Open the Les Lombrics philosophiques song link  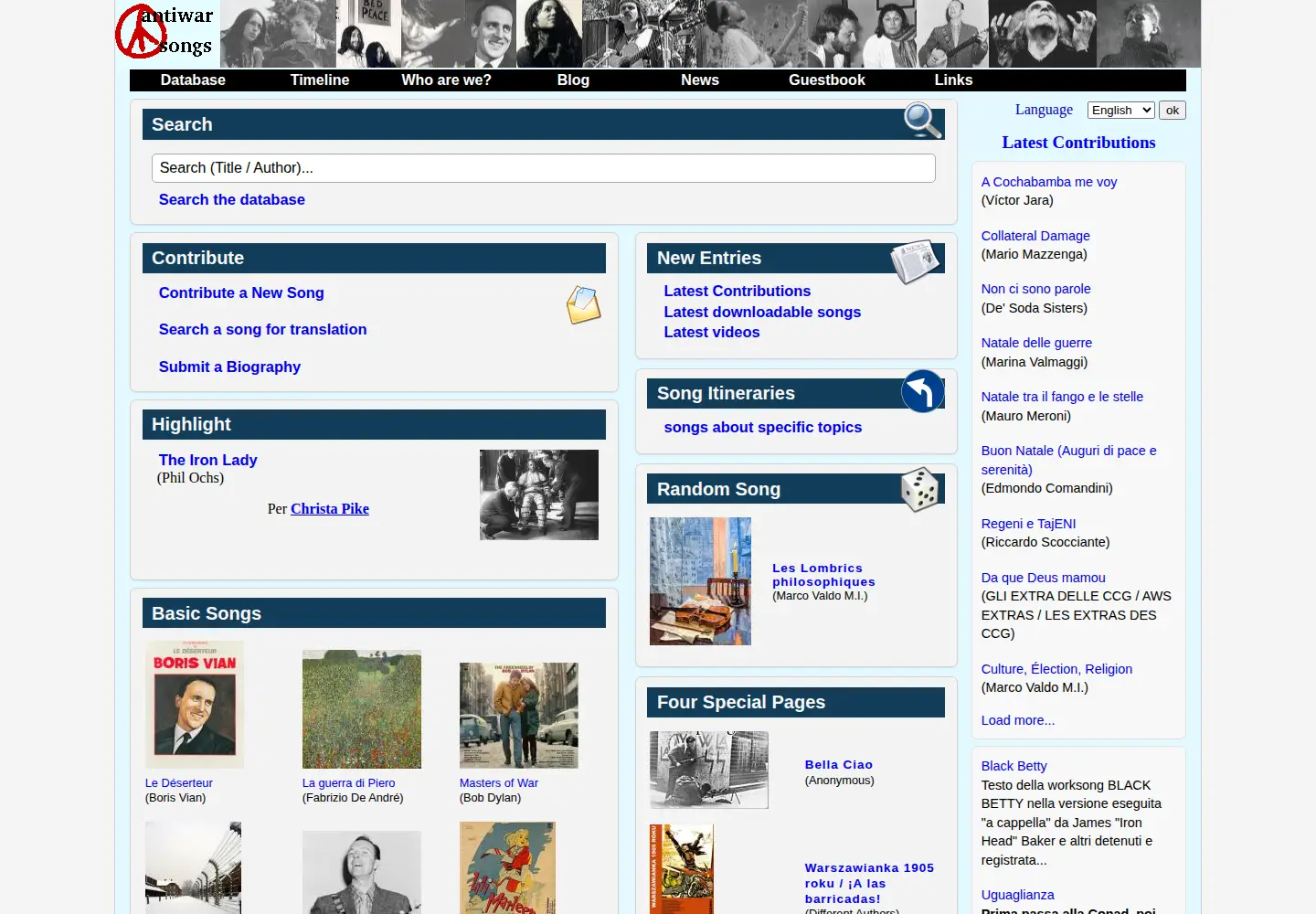(823, 575)
